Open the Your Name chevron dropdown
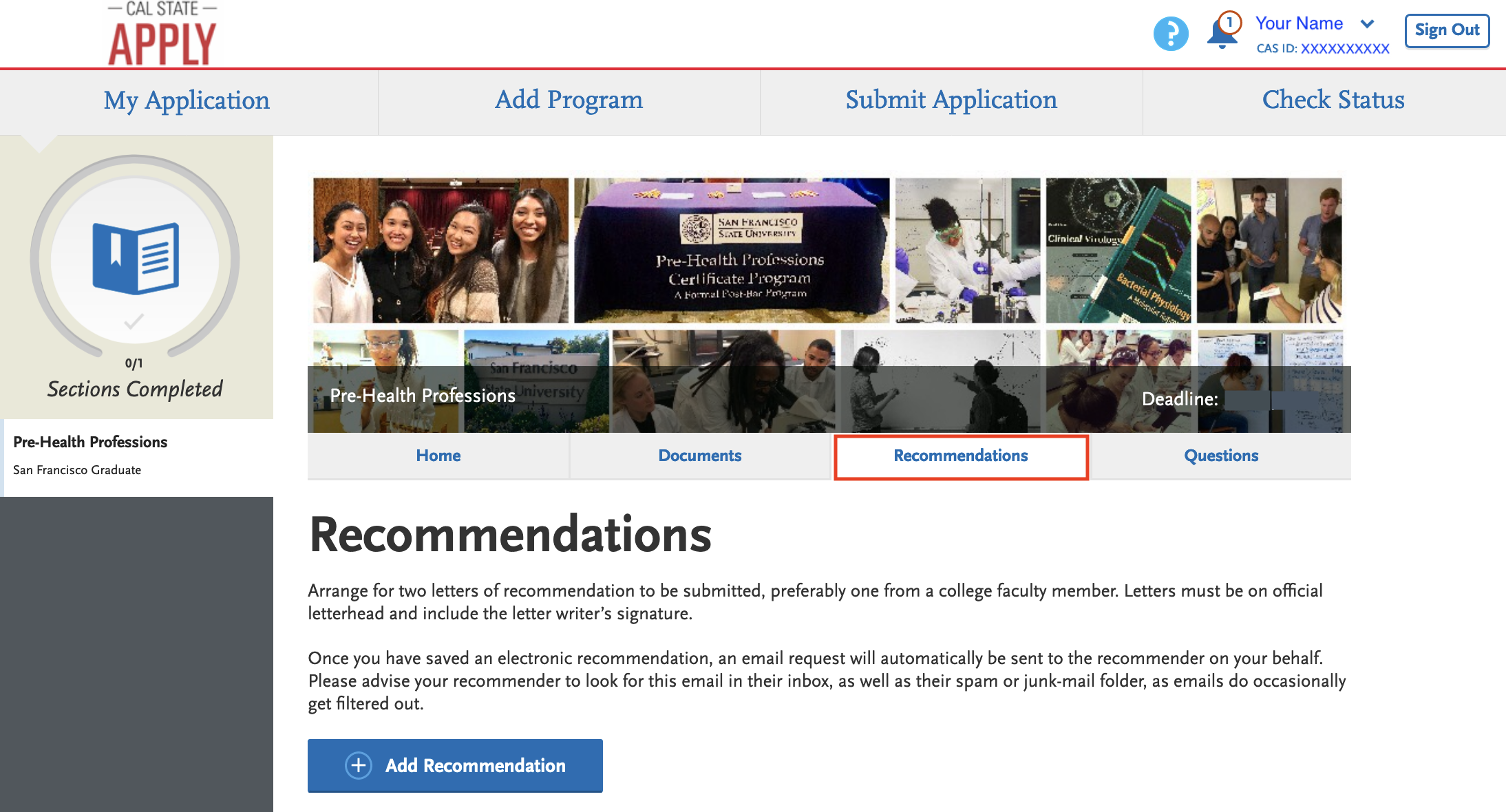Screen dimensions: 1506x812 point(1368,24)
